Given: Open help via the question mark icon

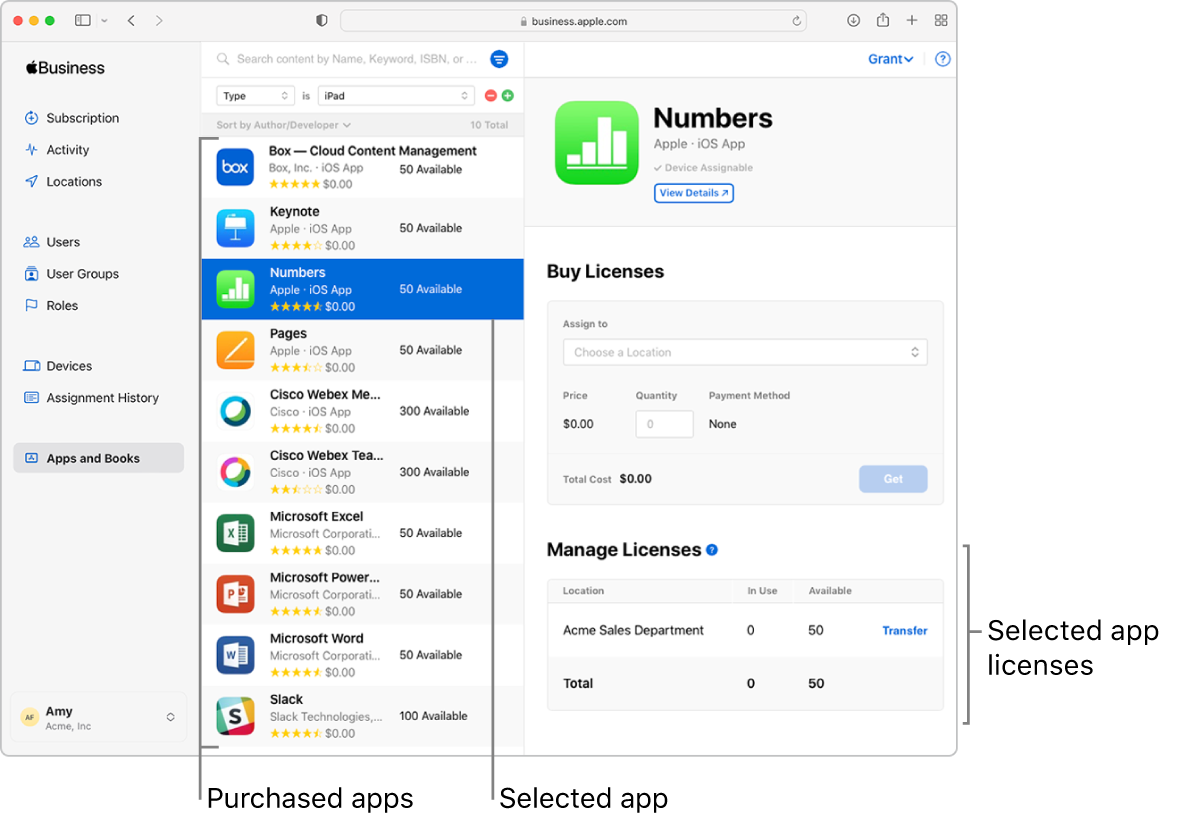Looking at the screenshot, I should 941,59.
